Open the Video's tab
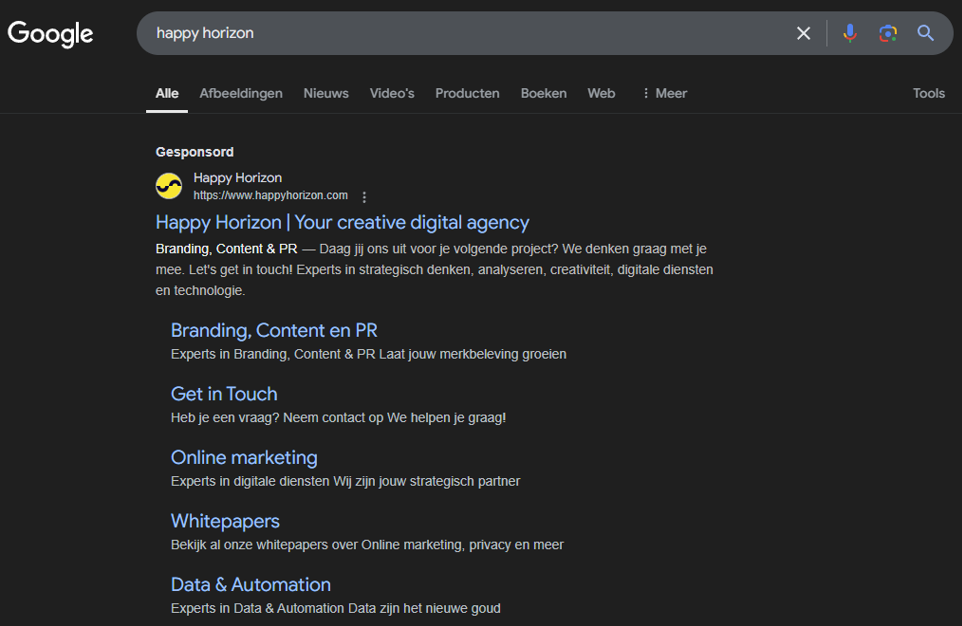This screenshot has width=962, height=626. coord(392,93)
